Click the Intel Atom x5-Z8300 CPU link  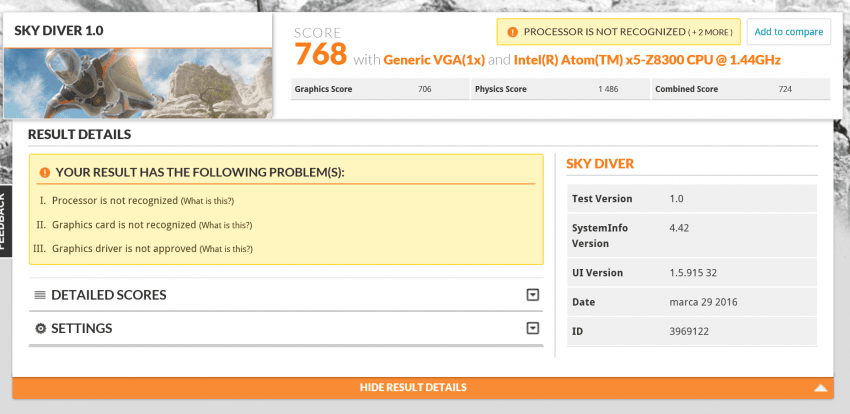(x=647, y=60)
